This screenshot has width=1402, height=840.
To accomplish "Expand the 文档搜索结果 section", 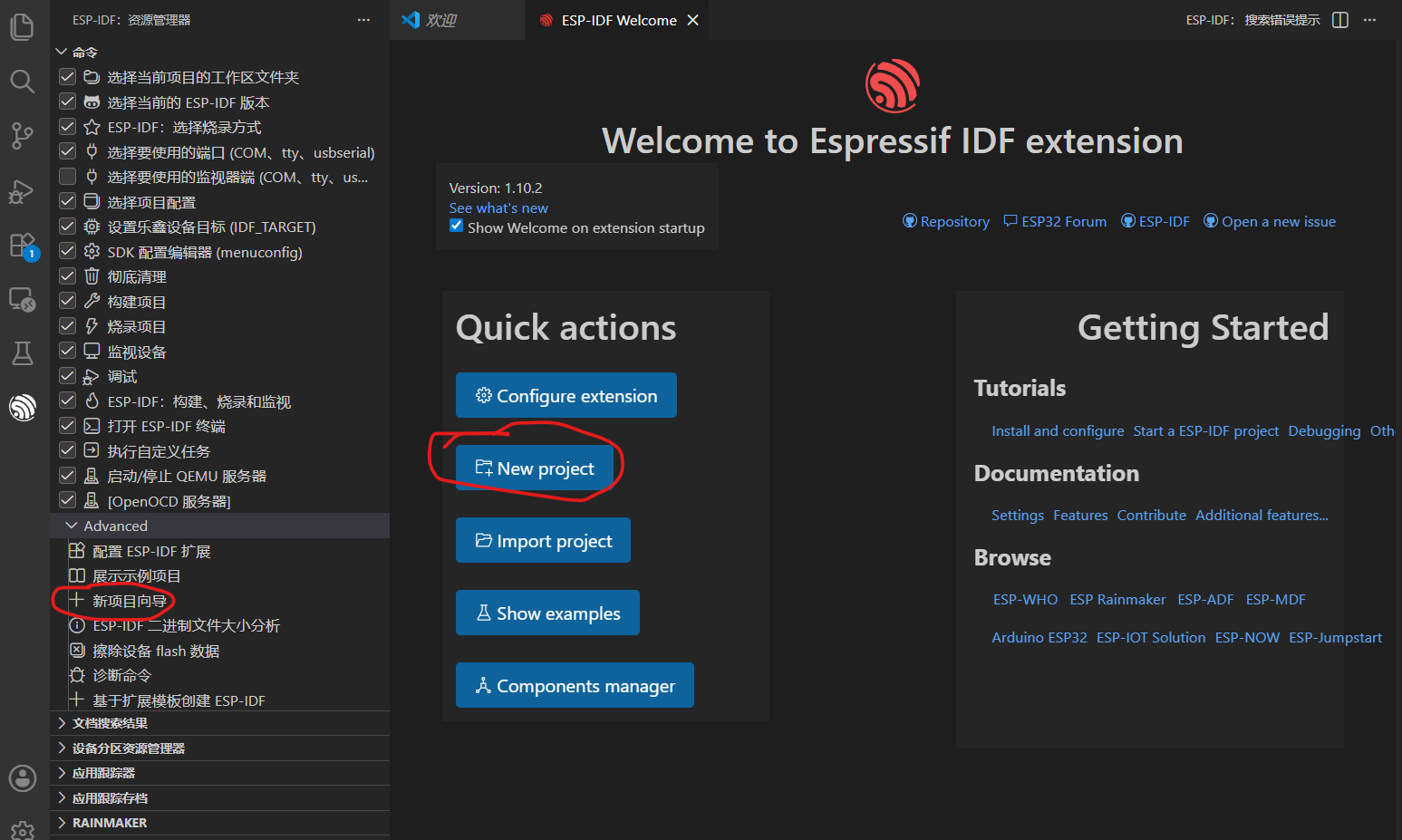I will 219,723.
